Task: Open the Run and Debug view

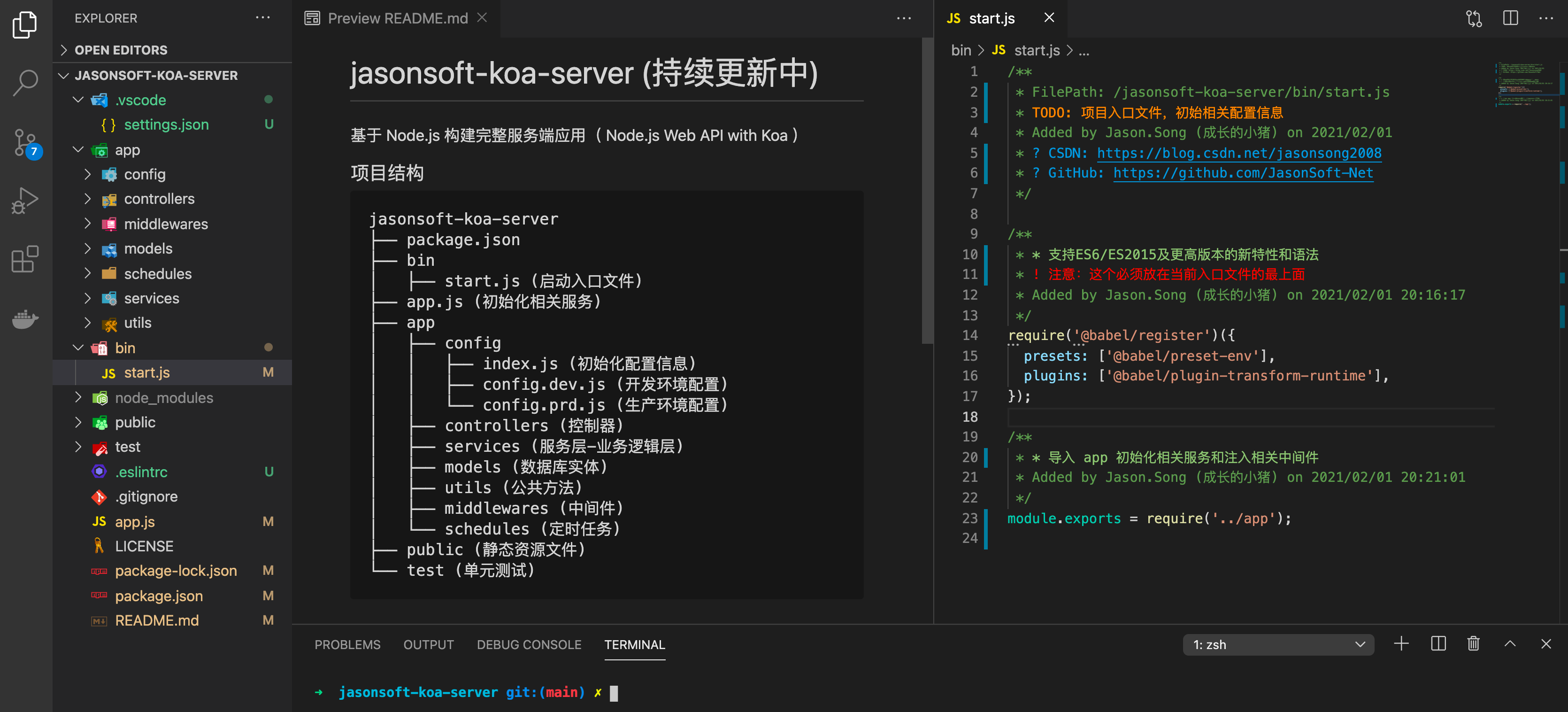Action: click(x=25, y=201)
